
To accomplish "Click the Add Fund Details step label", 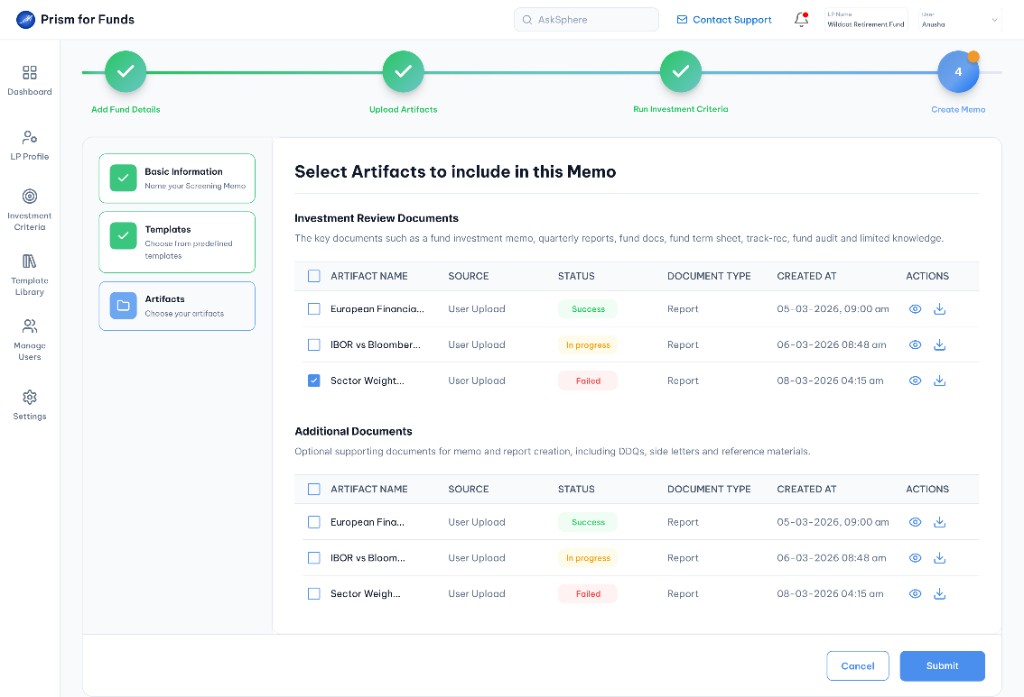I will (x=125, y=110).
